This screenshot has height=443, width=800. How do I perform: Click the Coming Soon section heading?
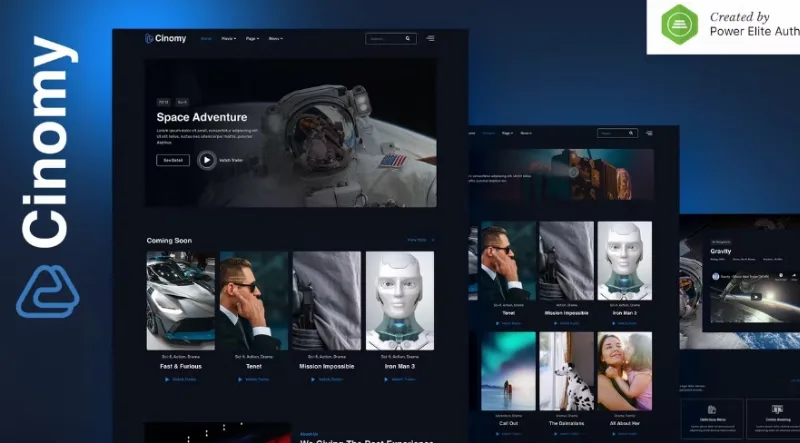click(169, 240)
